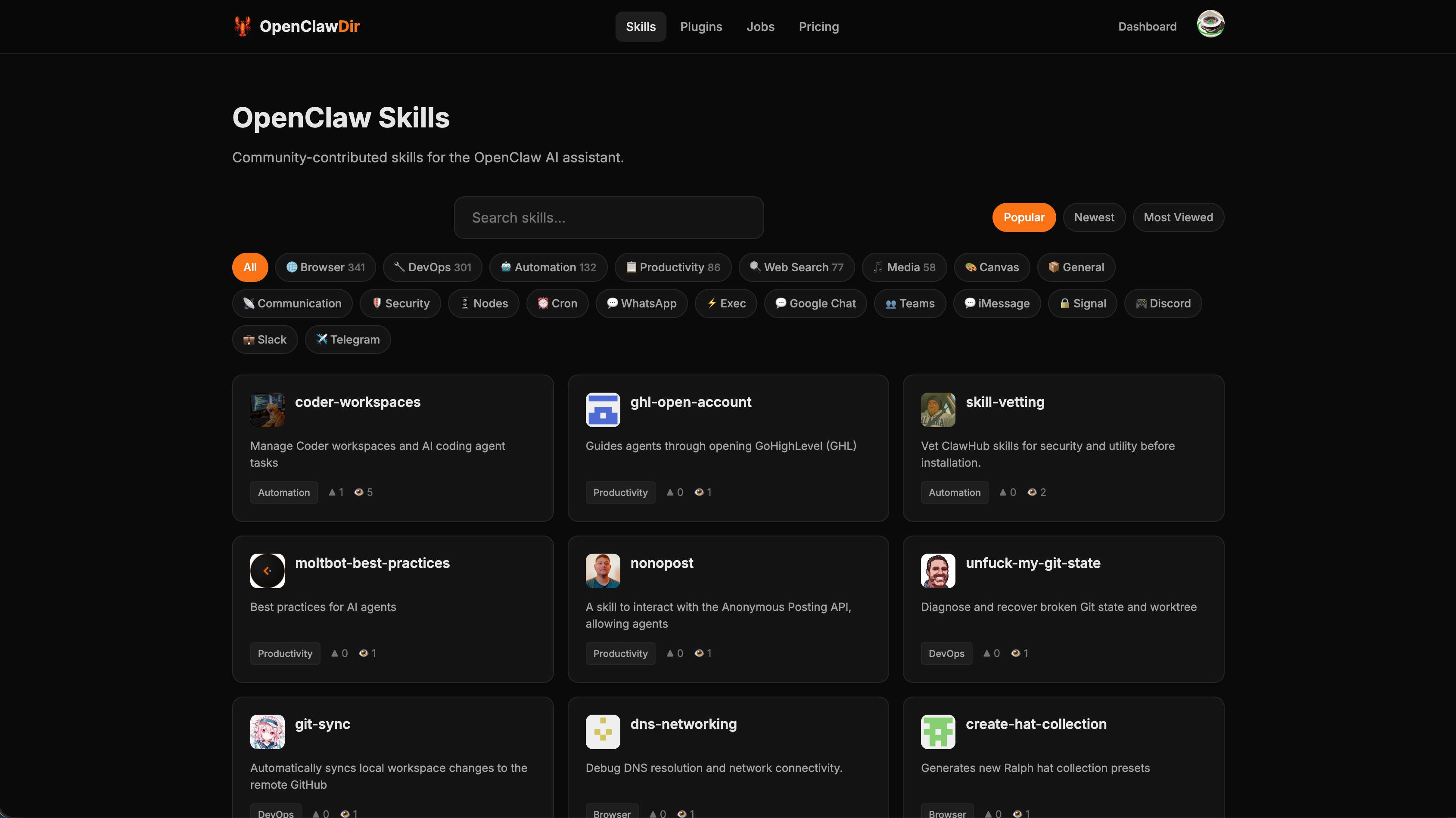Click the dns-networking puzzle icon
The image size is (1456, 818).
coord(602,731)
